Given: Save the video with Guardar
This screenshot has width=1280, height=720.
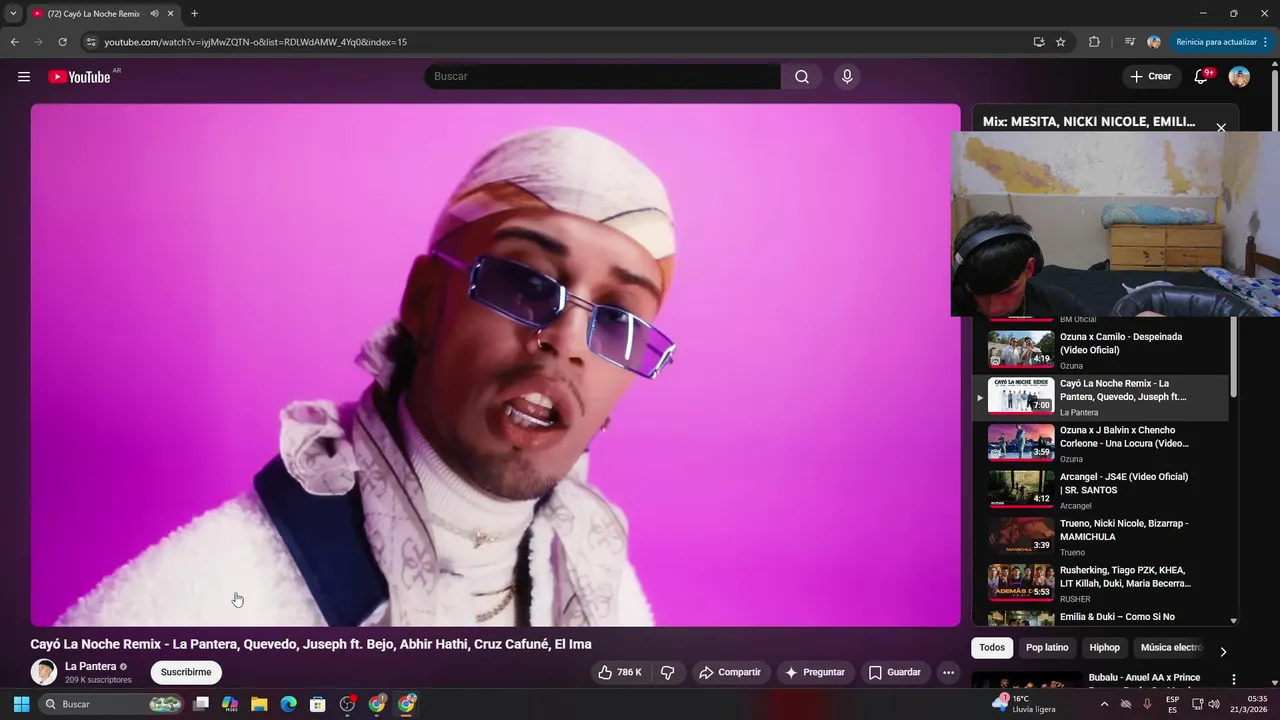Looking at the screenshot, I should click(x=895, y=673).
